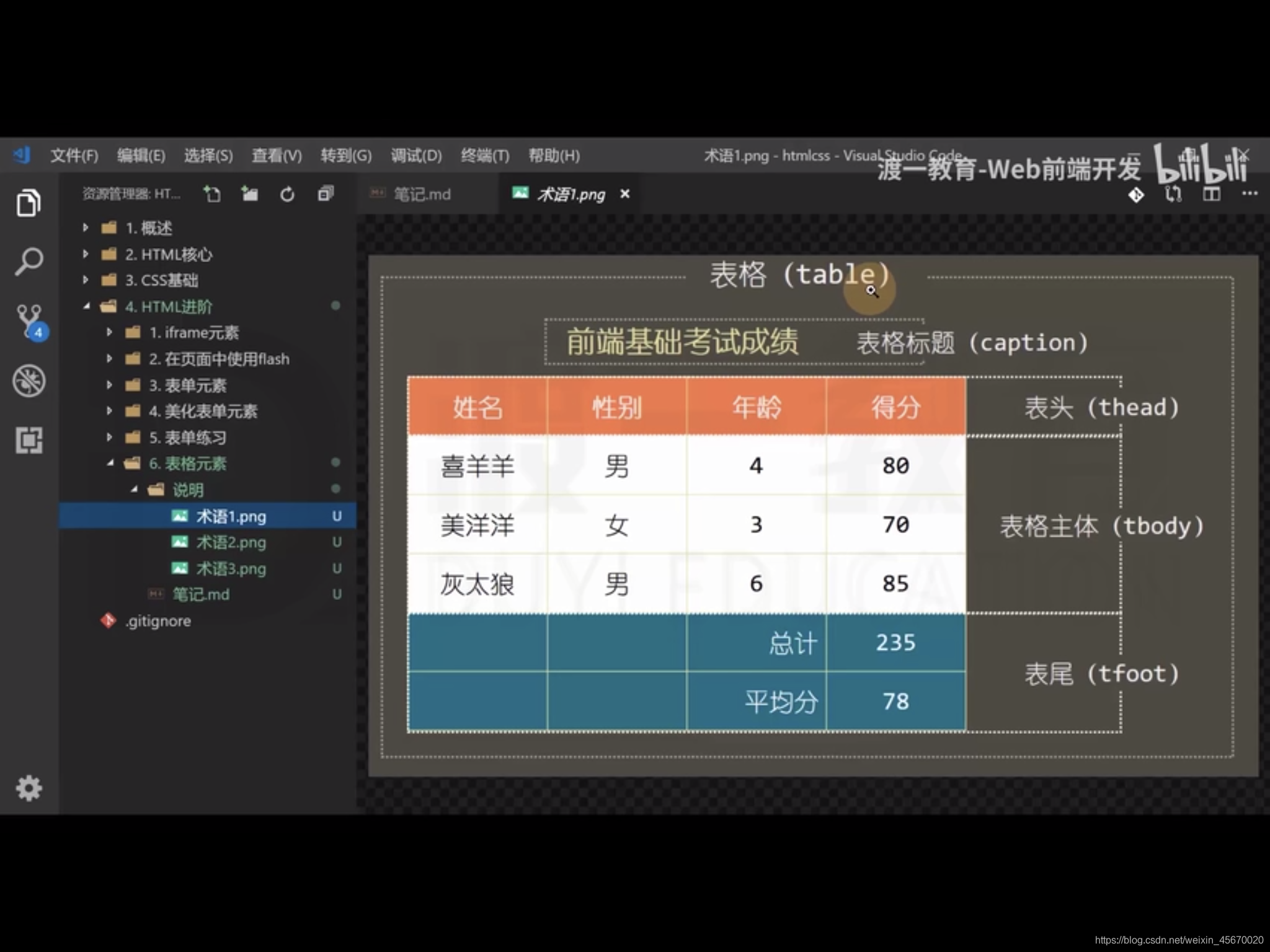1270x952 pixels.
Task: Open the 转到(G) menu
Action: (x=346, y=156)
